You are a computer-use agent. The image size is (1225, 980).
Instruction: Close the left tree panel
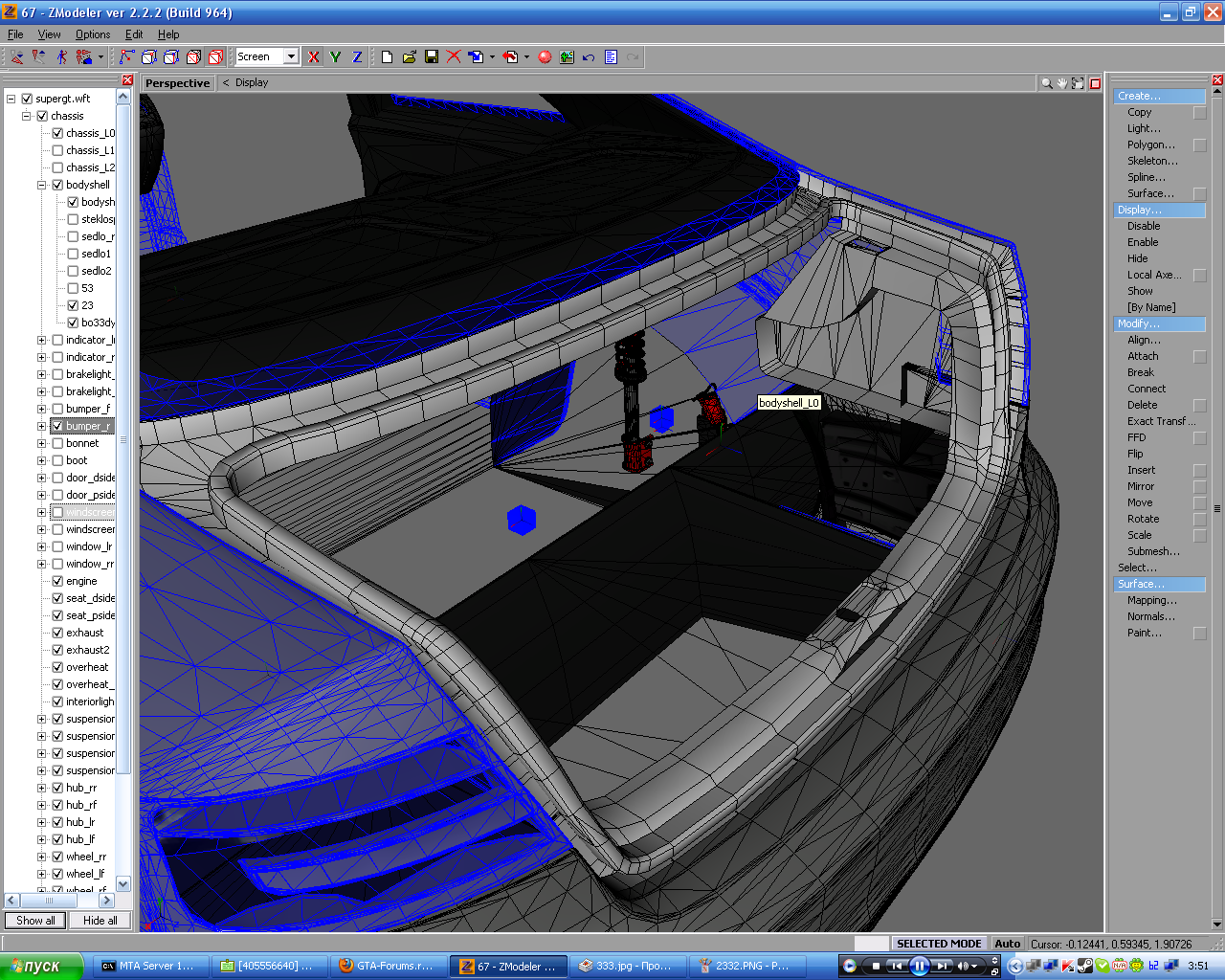tap(127, 80)
